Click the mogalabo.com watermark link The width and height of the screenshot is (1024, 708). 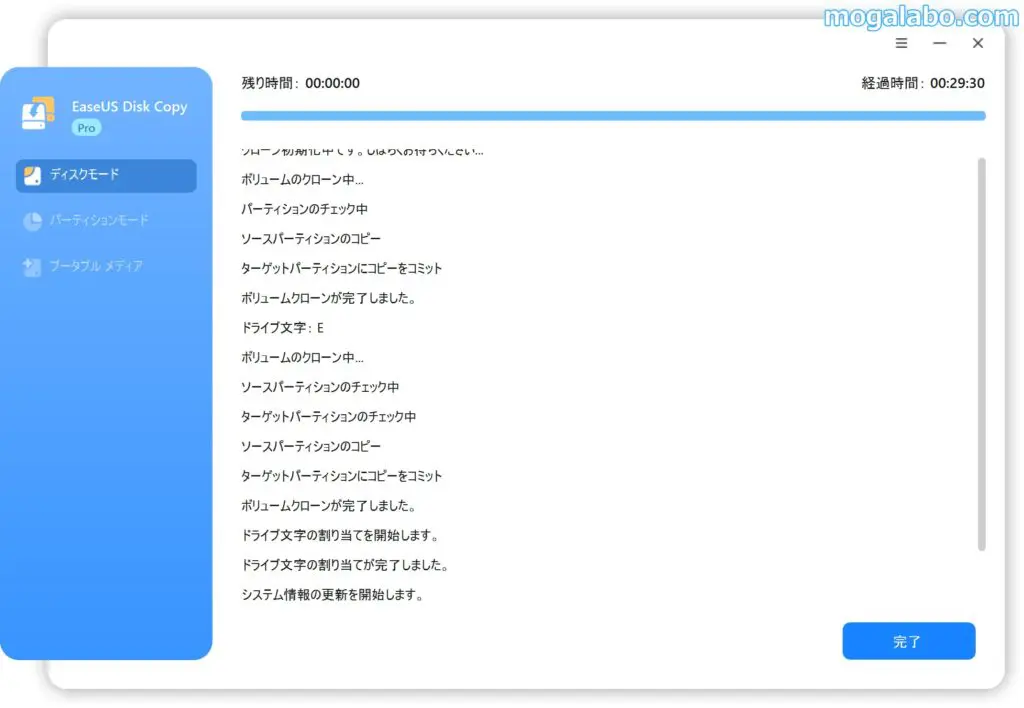tap(920, 16)
